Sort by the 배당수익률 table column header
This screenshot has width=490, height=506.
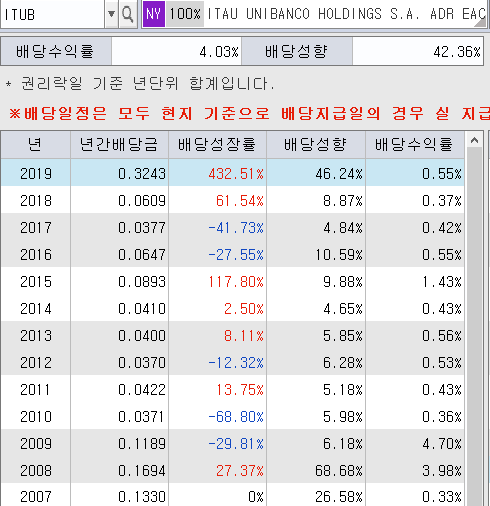(x=415, y=145)
